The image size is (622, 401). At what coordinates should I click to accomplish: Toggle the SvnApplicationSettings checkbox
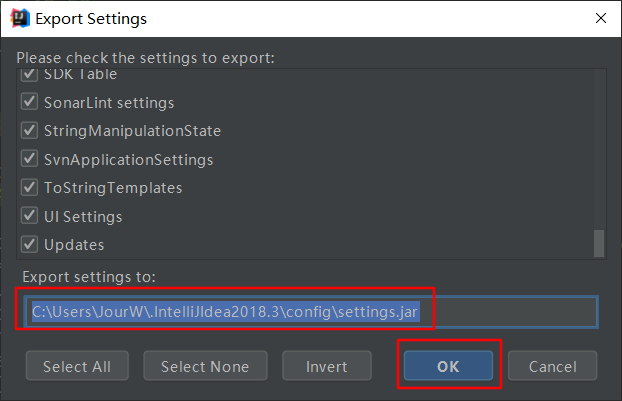click(x=29, y=159)
